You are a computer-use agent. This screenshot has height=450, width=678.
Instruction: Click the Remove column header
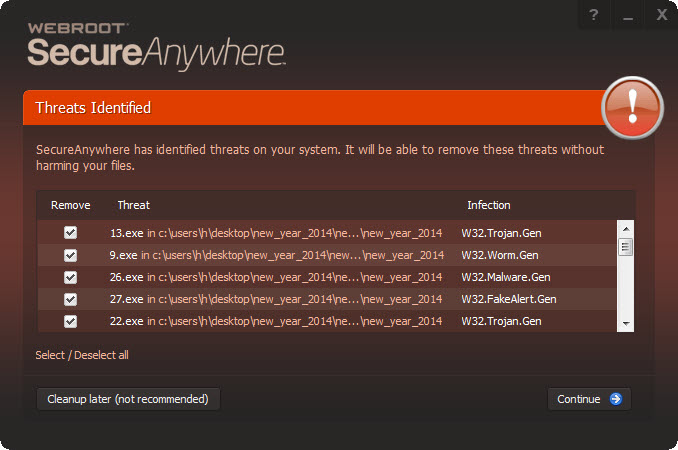pos(70,205)
